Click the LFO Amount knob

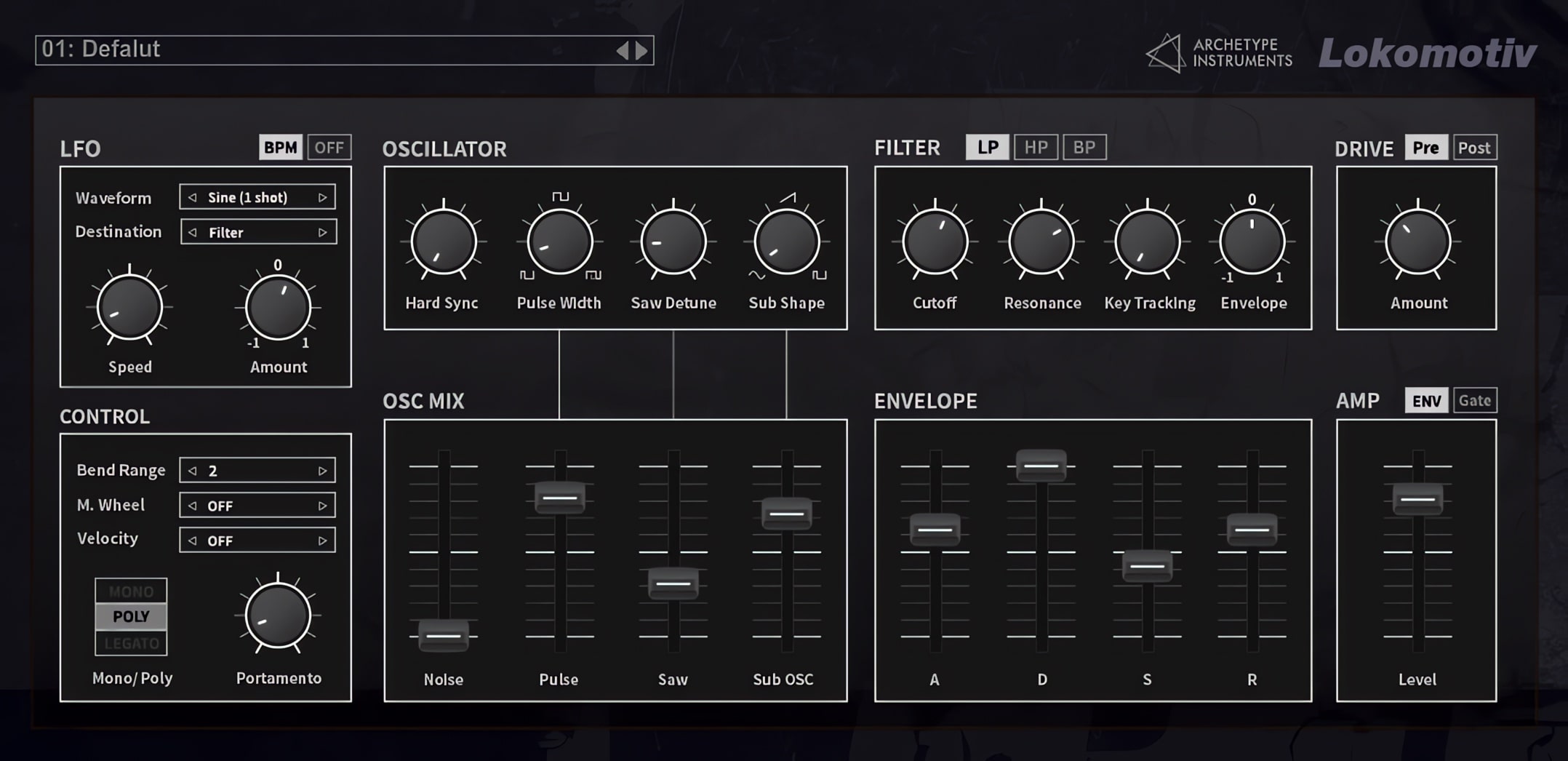click(x=278, y=308)
